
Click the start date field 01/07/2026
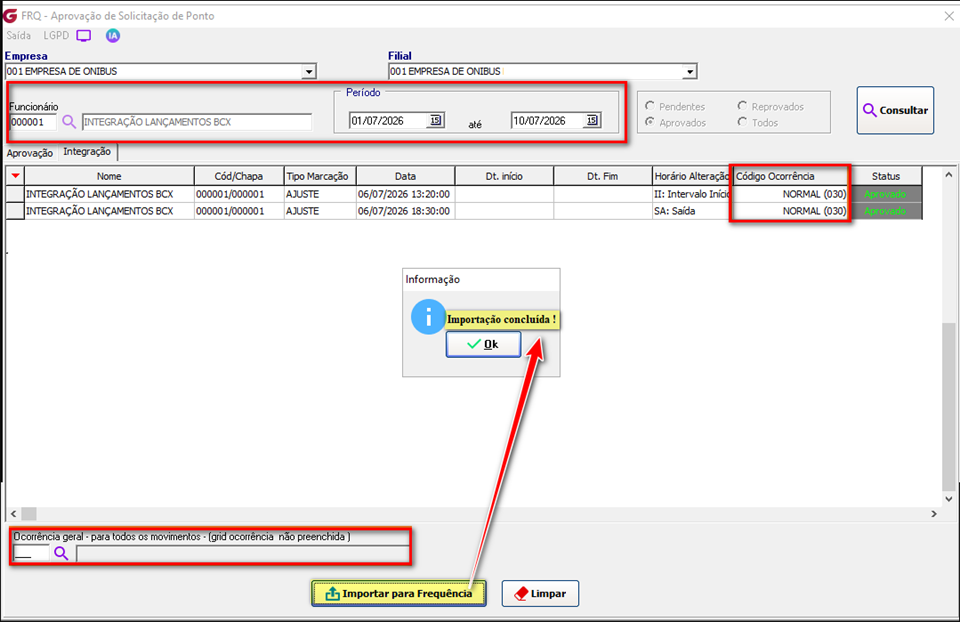[x=388, y=121]
